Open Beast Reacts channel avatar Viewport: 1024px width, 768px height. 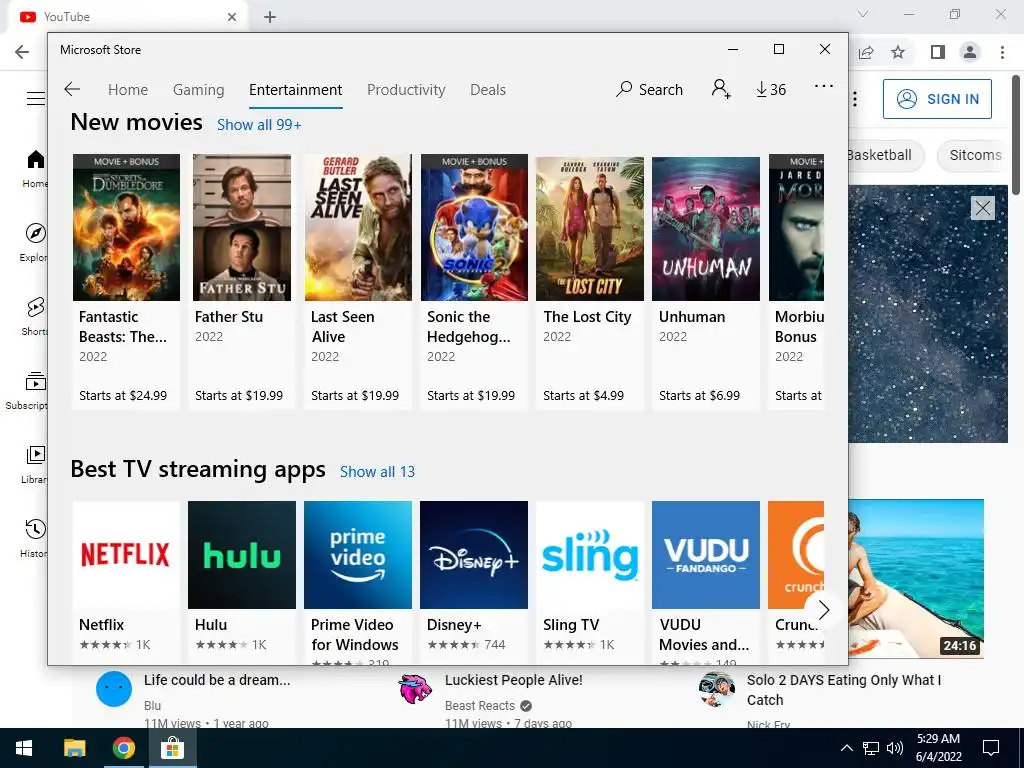(415, 689)
